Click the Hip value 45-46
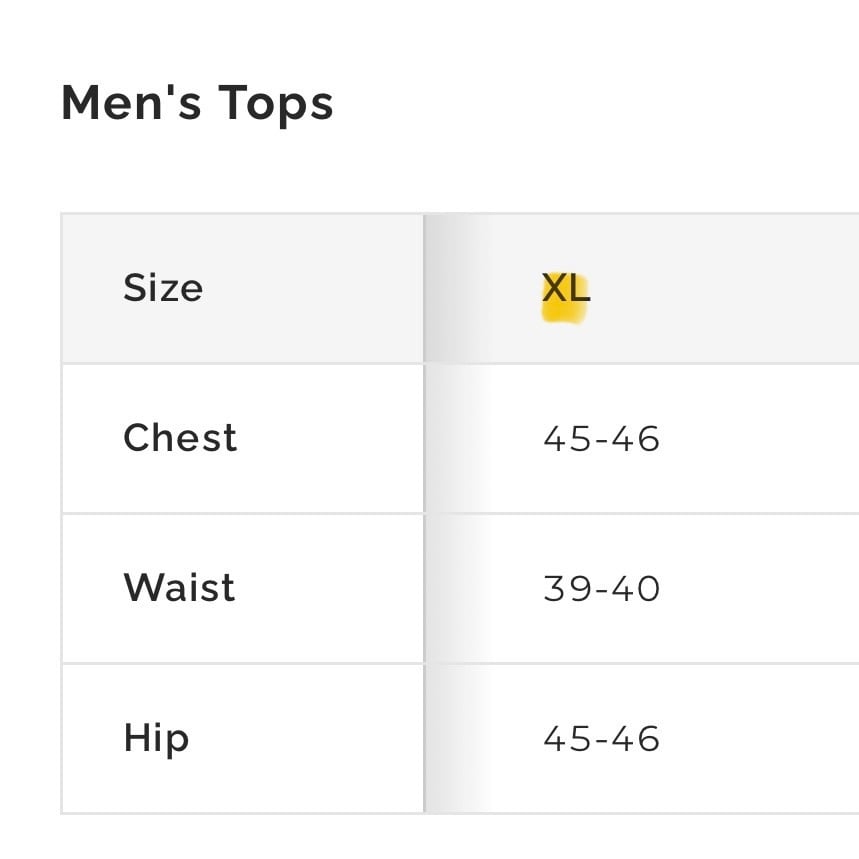The height and width of the screenshot is (859, 859). pyautogui.click(x=602, y=738)
